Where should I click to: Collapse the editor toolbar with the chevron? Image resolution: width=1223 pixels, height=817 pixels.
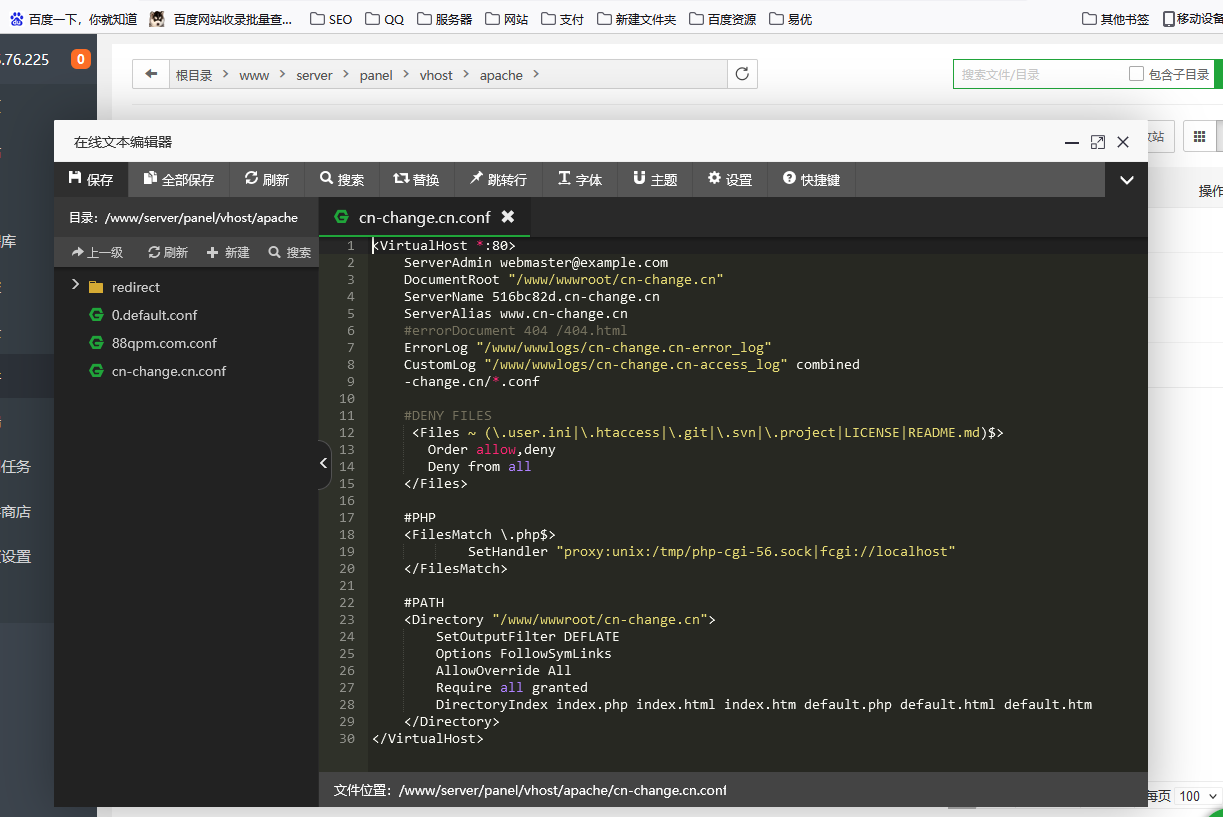(1127, 180)
